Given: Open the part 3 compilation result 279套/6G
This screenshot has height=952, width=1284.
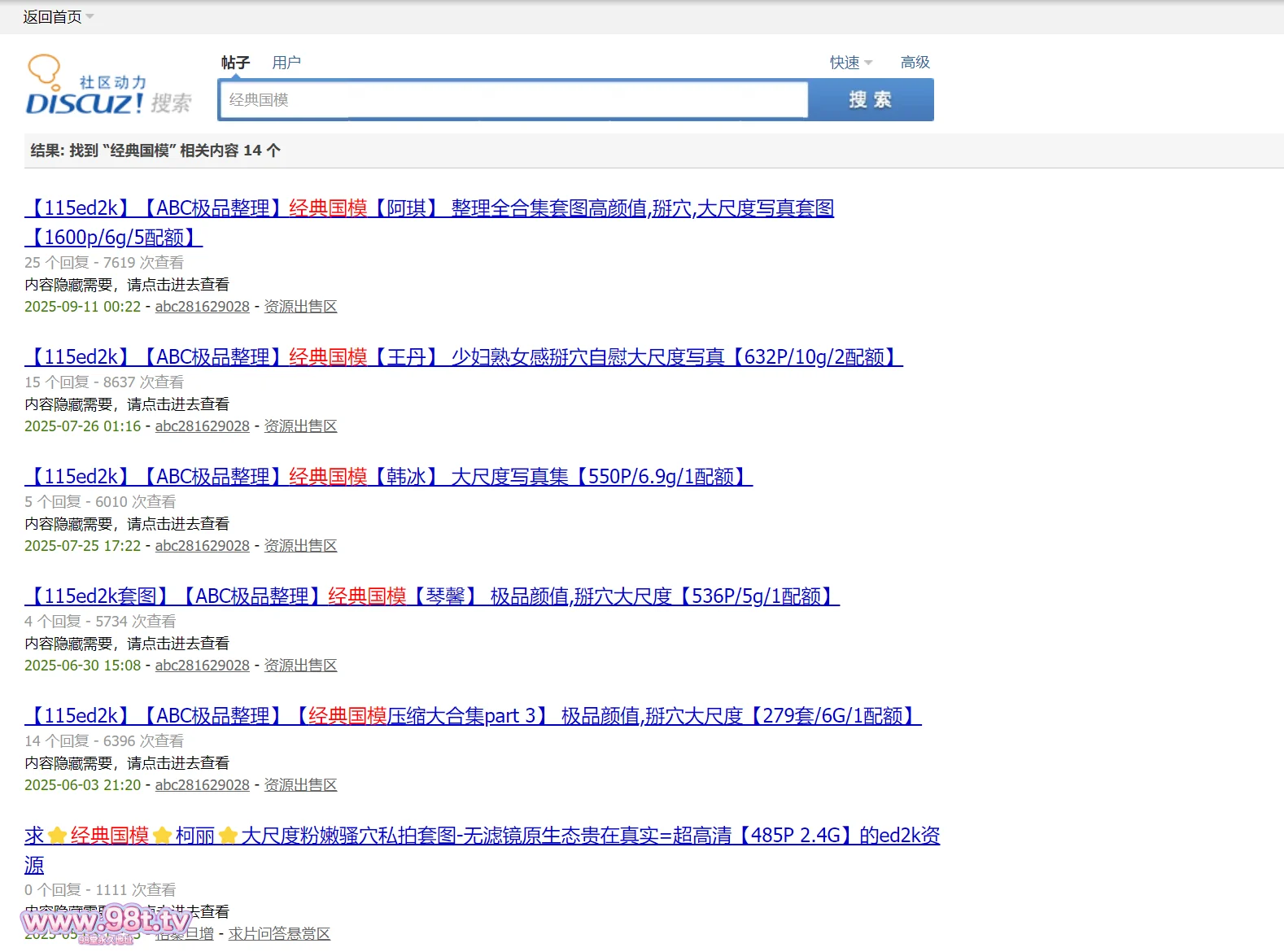Looking at the screenshot, I should tap(472, 716).
